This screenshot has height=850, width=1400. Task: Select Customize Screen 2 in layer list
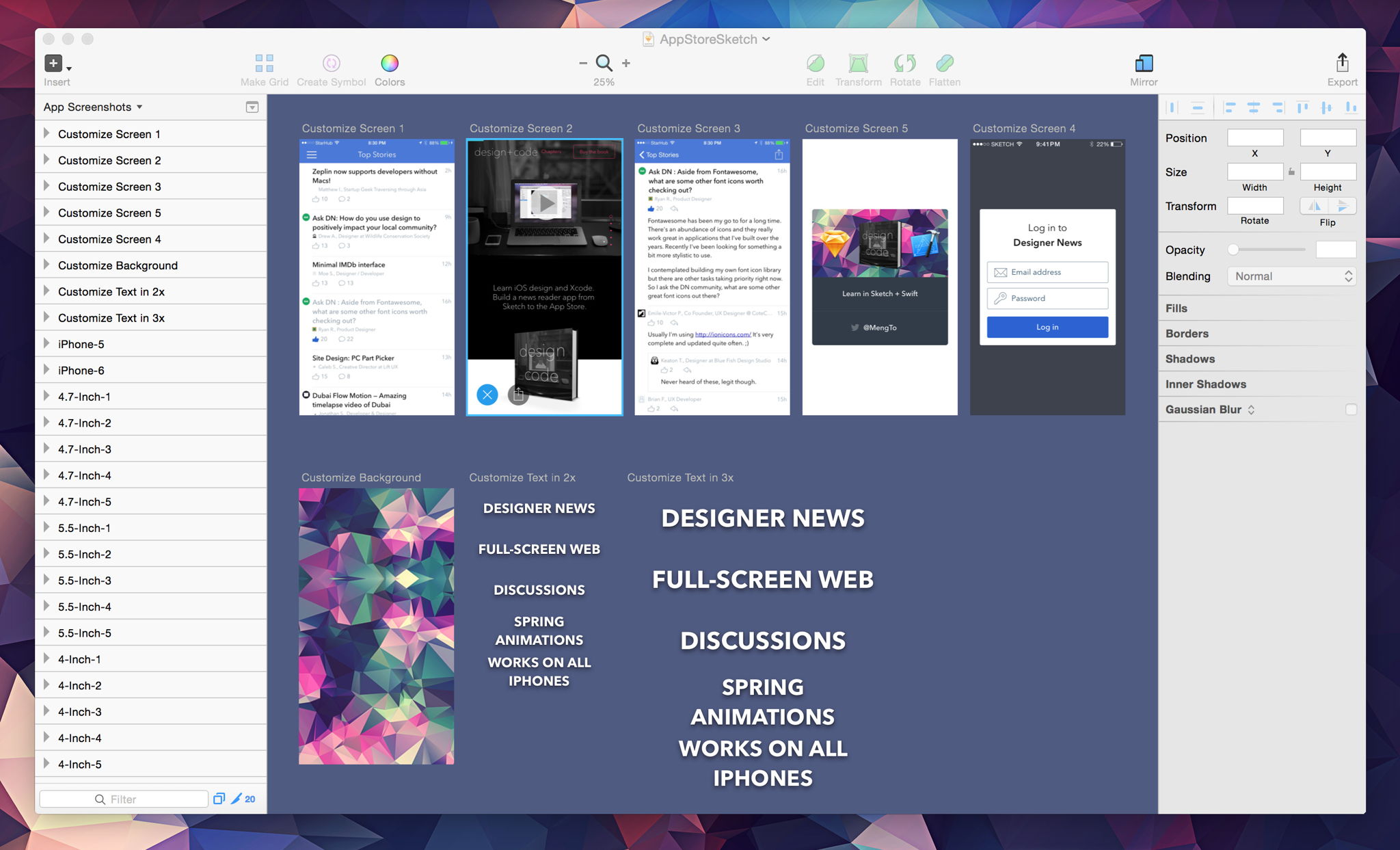(151, 160)
